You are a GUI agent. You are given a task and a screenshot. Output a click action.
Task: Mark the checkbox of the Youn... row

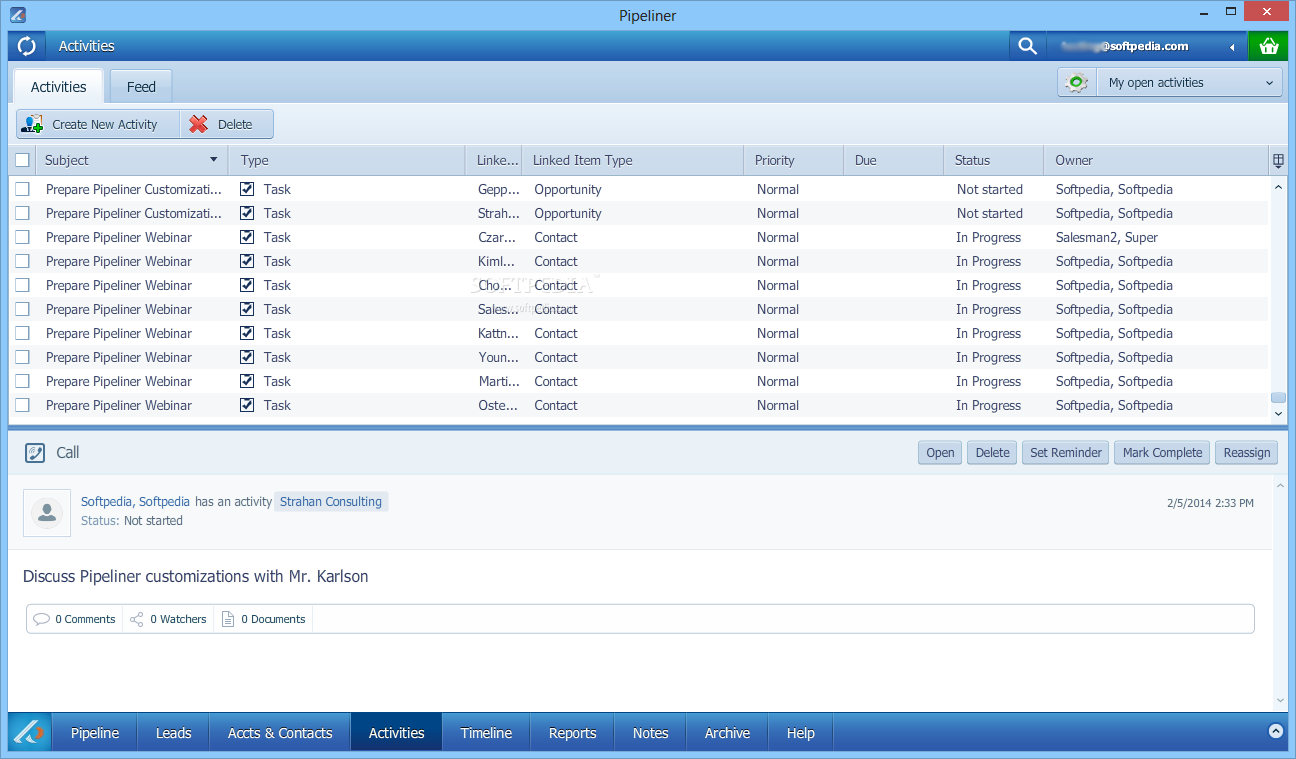(x=22, y=357)
